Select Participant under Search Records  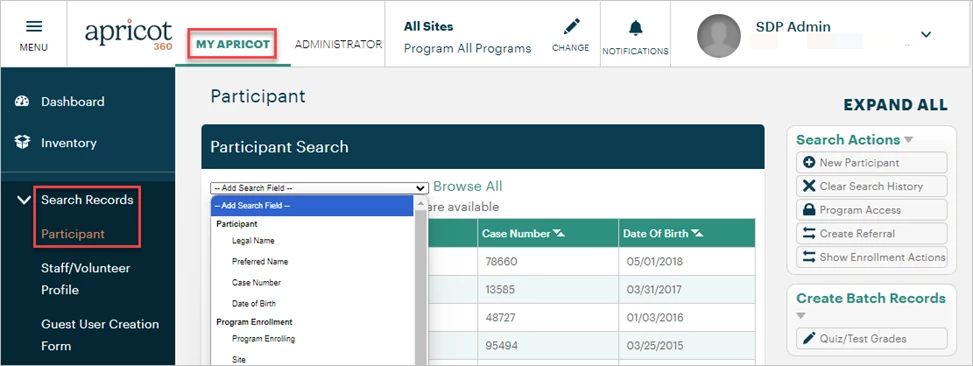pos(73,234)
